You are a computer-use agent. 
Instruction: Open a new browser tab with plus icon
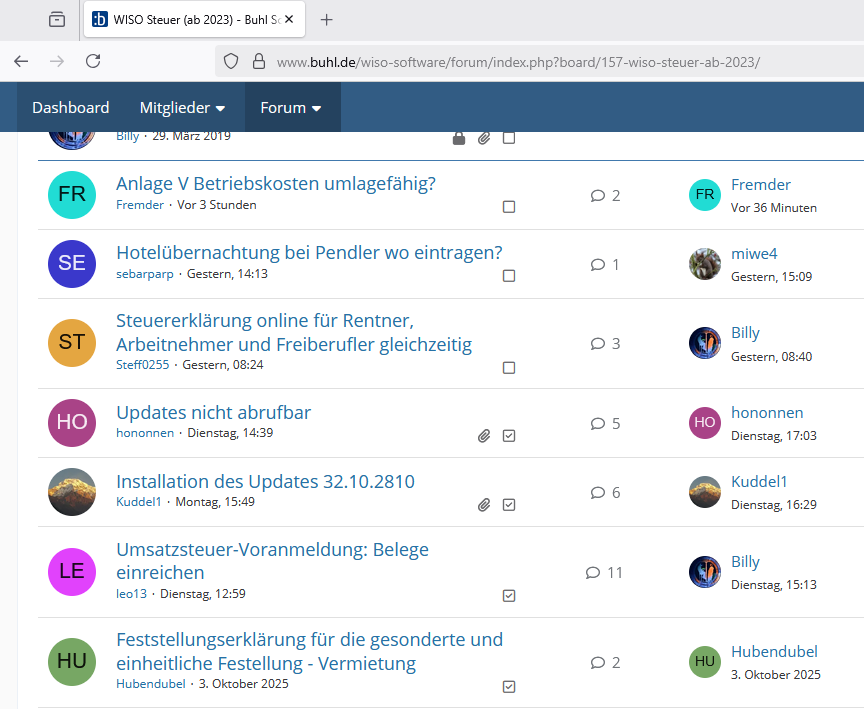[x=326, y=20]
